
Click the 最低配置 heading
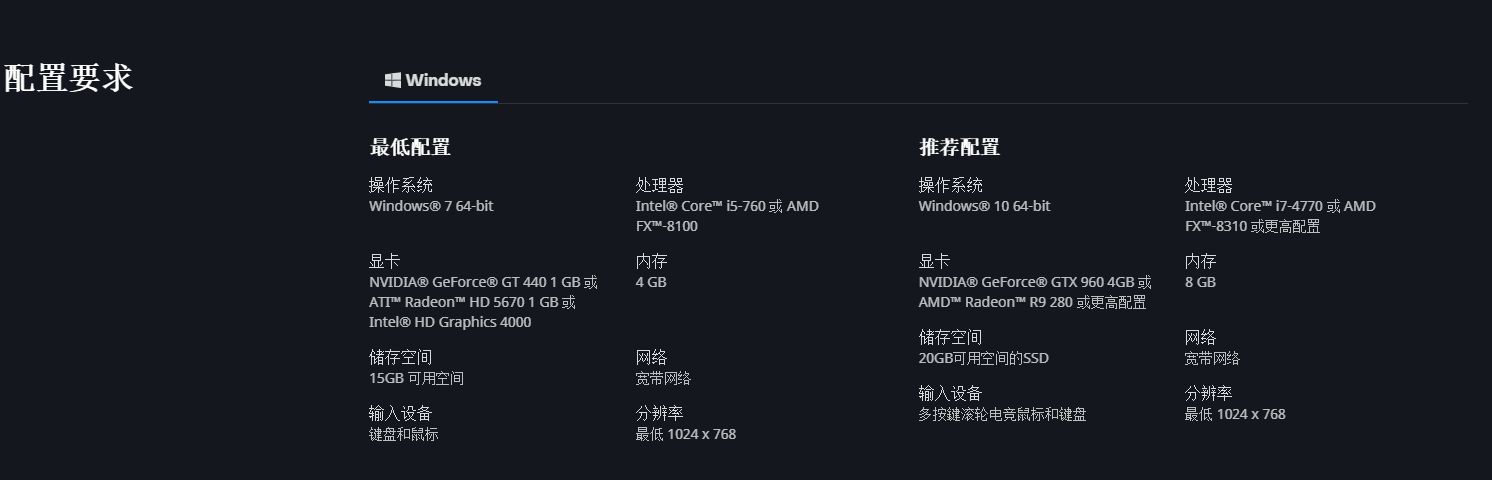tap(410, 148)
